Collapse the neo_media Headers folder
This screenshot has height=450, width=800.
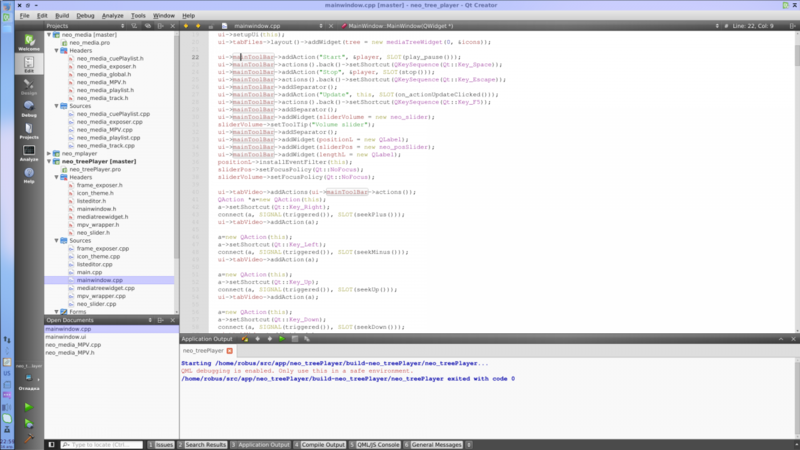(x=56, y=51)
